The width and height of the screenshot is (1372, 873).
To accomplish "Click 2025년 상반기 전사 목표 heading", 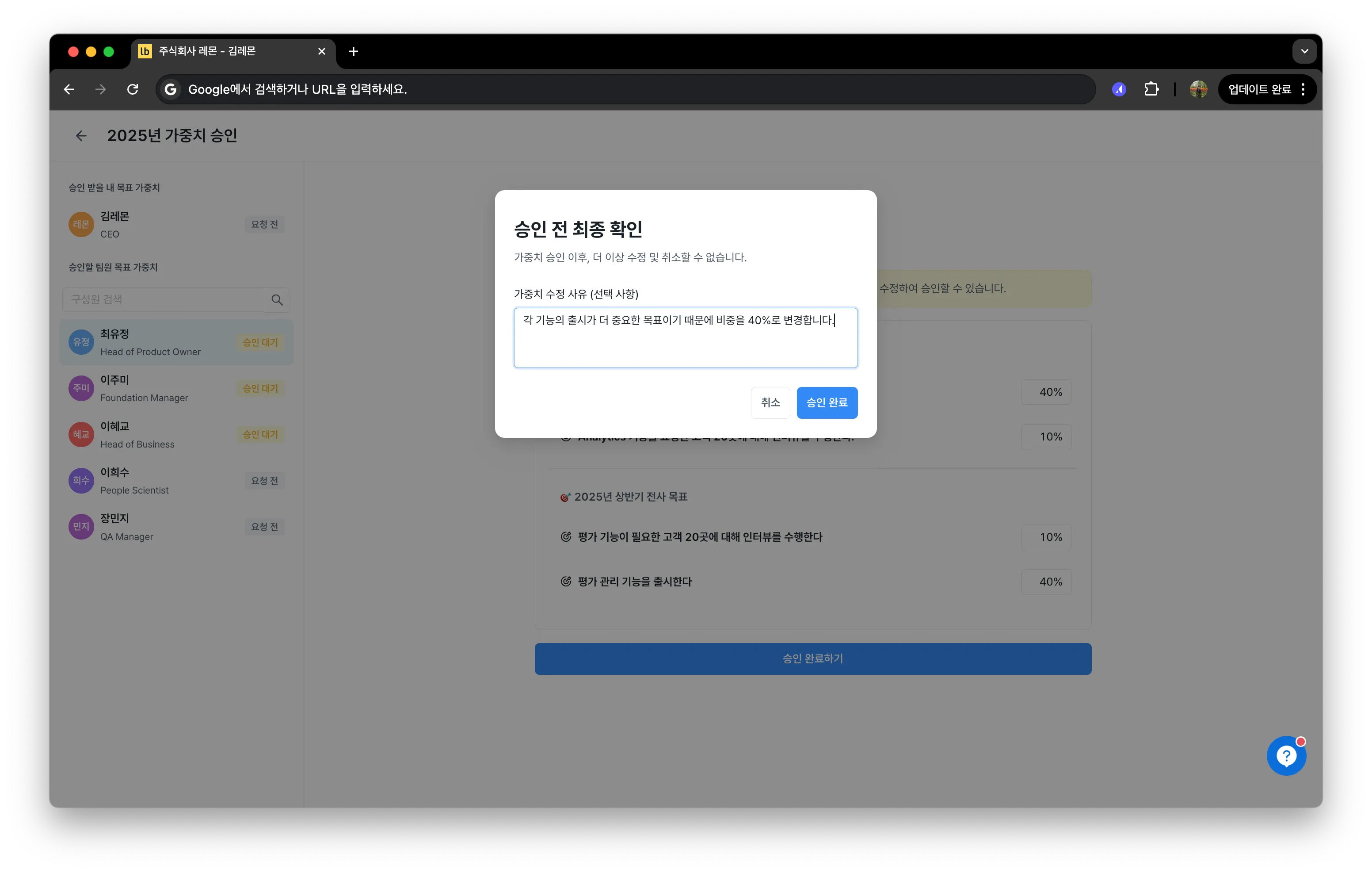I will (x=631, y=497).
